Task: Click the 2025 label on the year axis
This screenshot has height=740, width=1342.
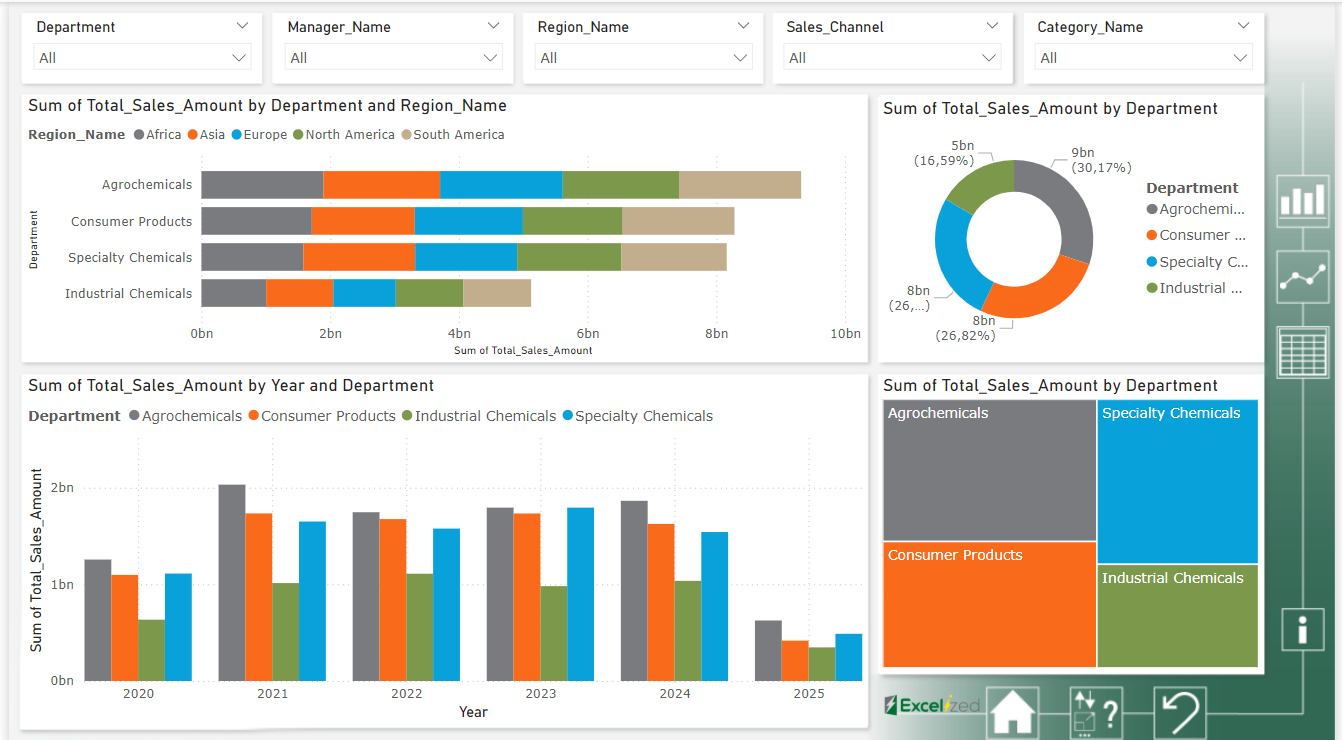Action: 809,693
